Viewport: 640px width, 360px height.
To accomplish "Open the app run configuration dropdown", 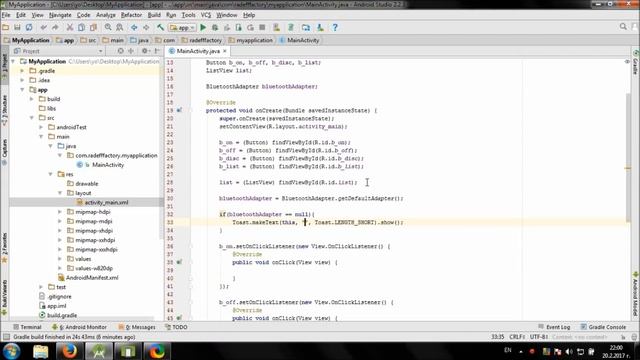I will [x=182, y=27].
